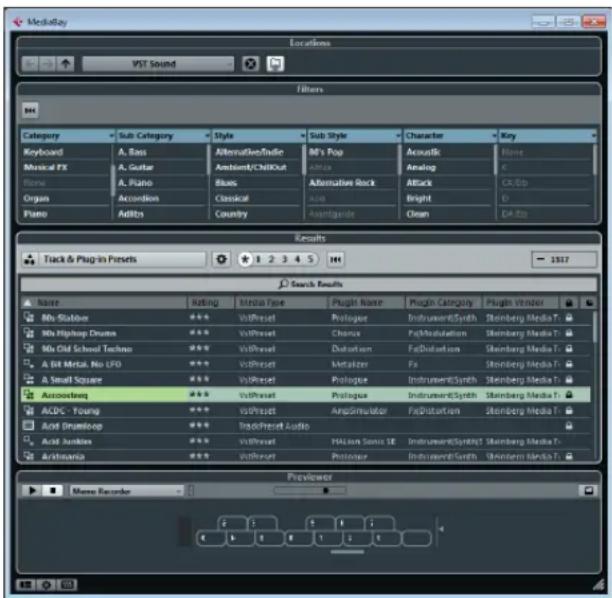This screenshot has width=612, height=598.
Task: Sort results by Plugin Category column
Action: (444, 303)
